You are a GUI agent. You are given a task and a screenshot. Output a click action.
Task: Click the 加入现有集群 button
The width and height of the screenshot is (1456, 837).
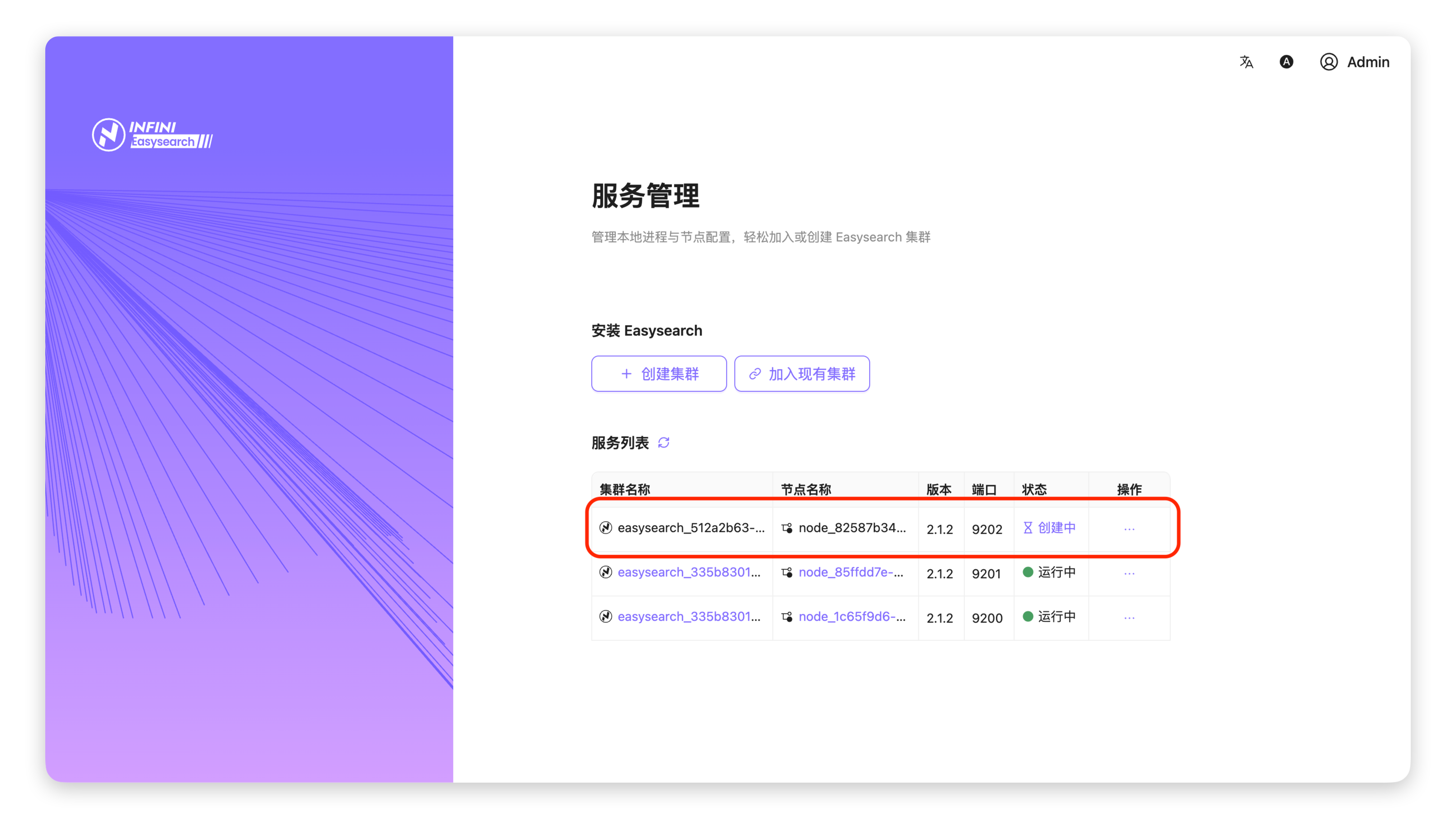(801, 374)
